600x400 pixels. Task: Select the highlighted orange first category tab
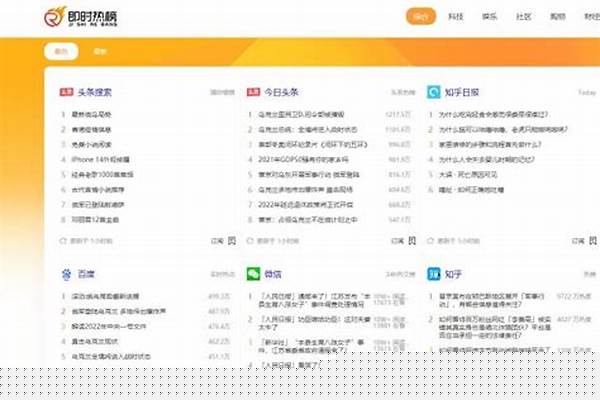421,16
